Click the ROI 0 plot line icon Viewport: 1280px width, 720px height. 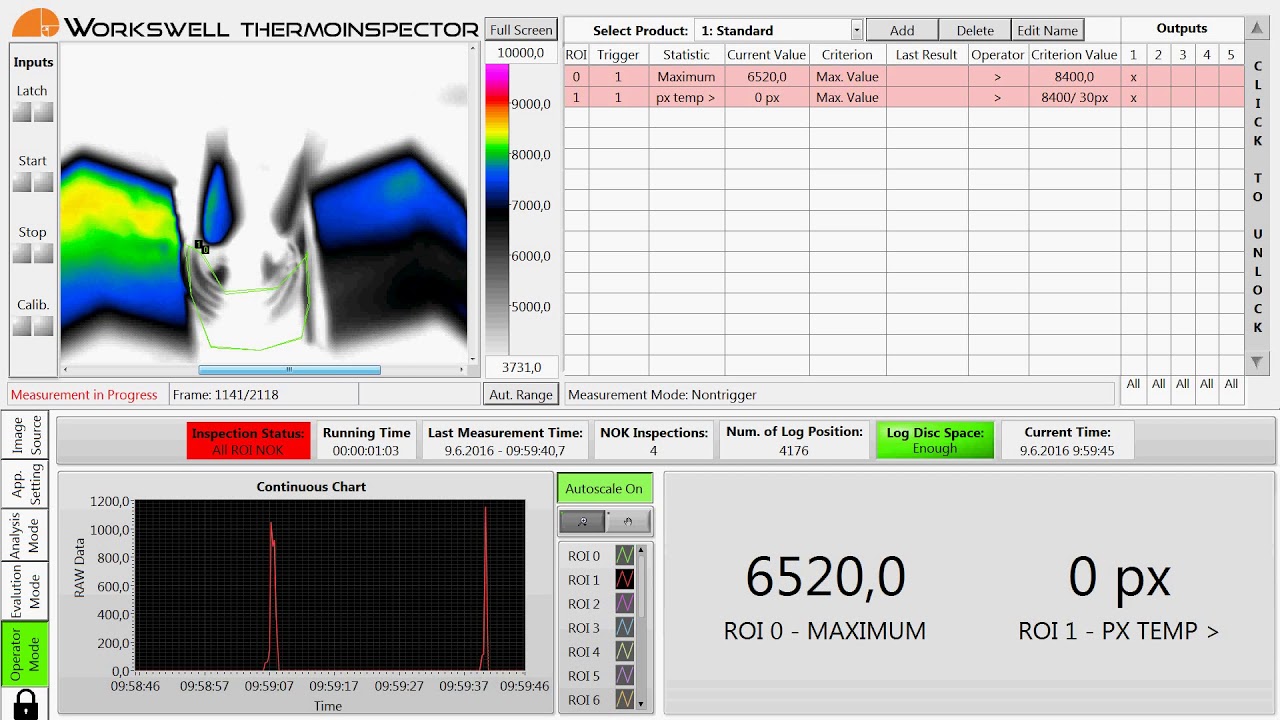(x=625, y=556)
